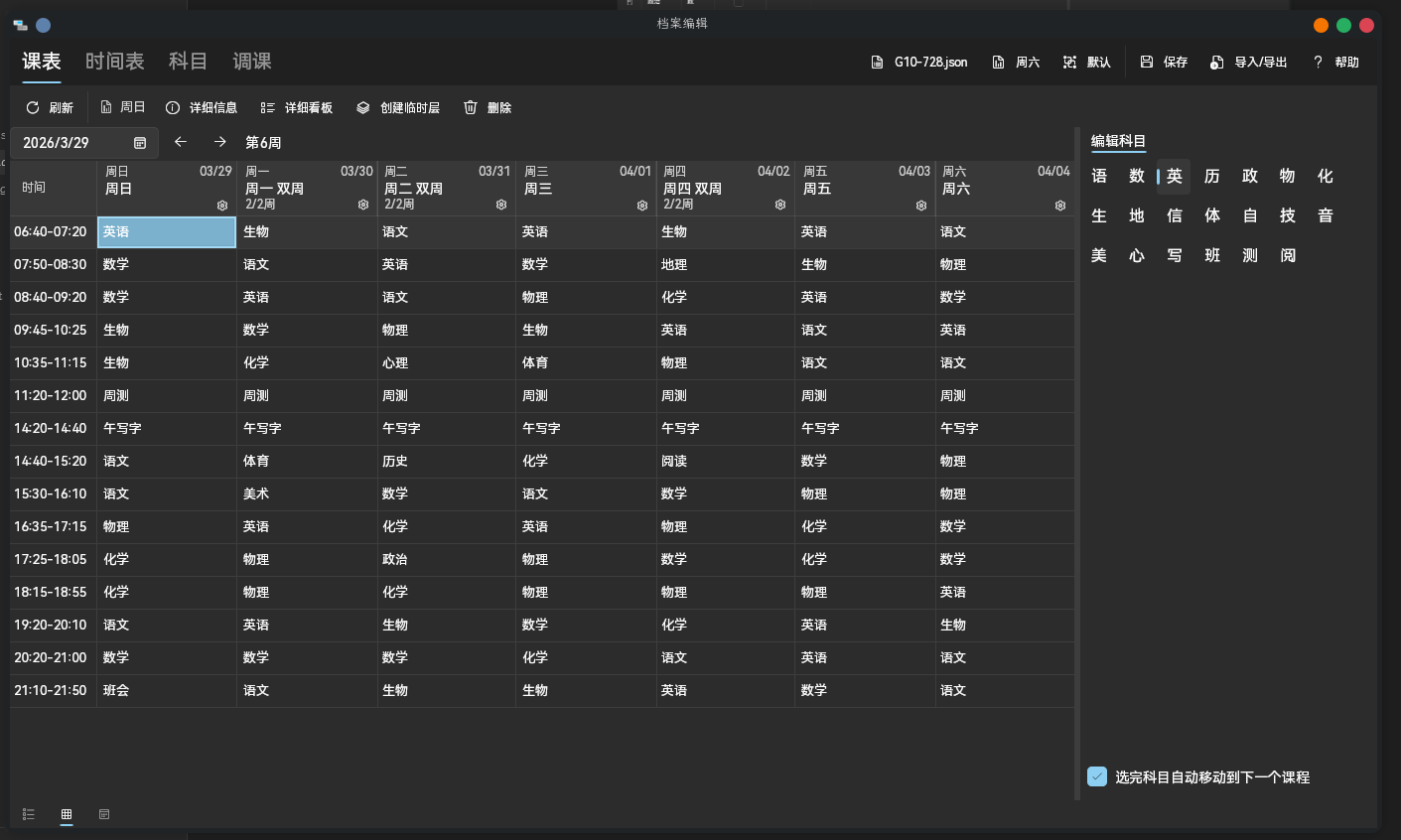Click the 保存 save icon

(x=1147, y=62)
